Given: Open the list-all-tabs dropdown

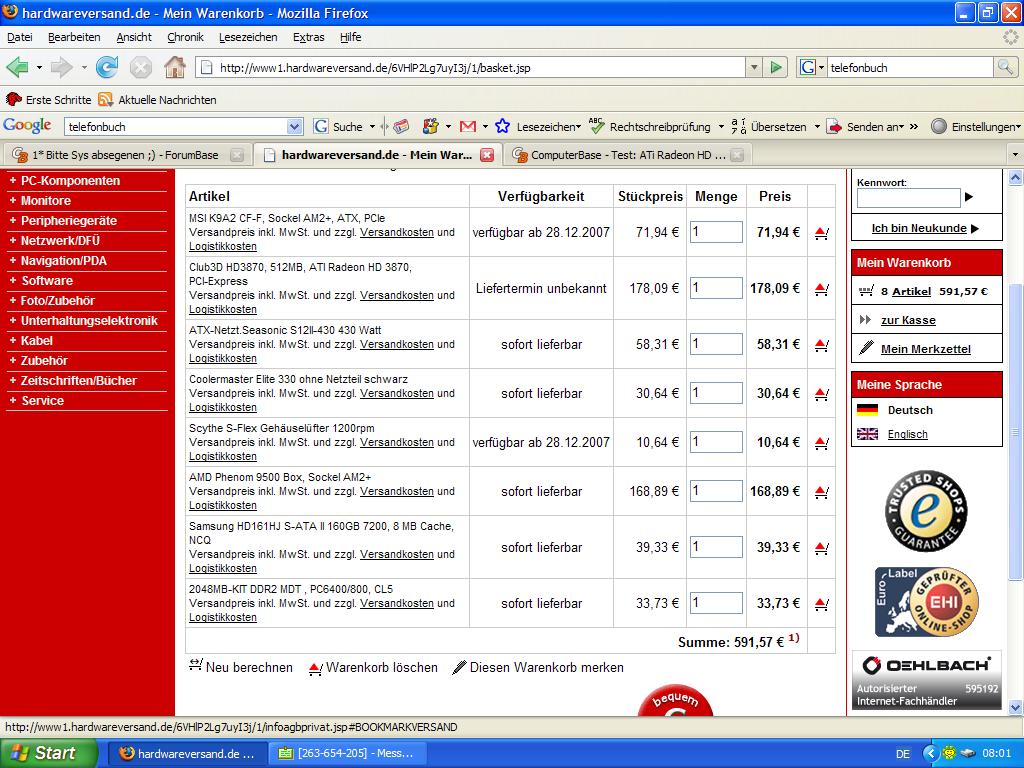Looking at the screenshot, I should [x=1015, y=155].
